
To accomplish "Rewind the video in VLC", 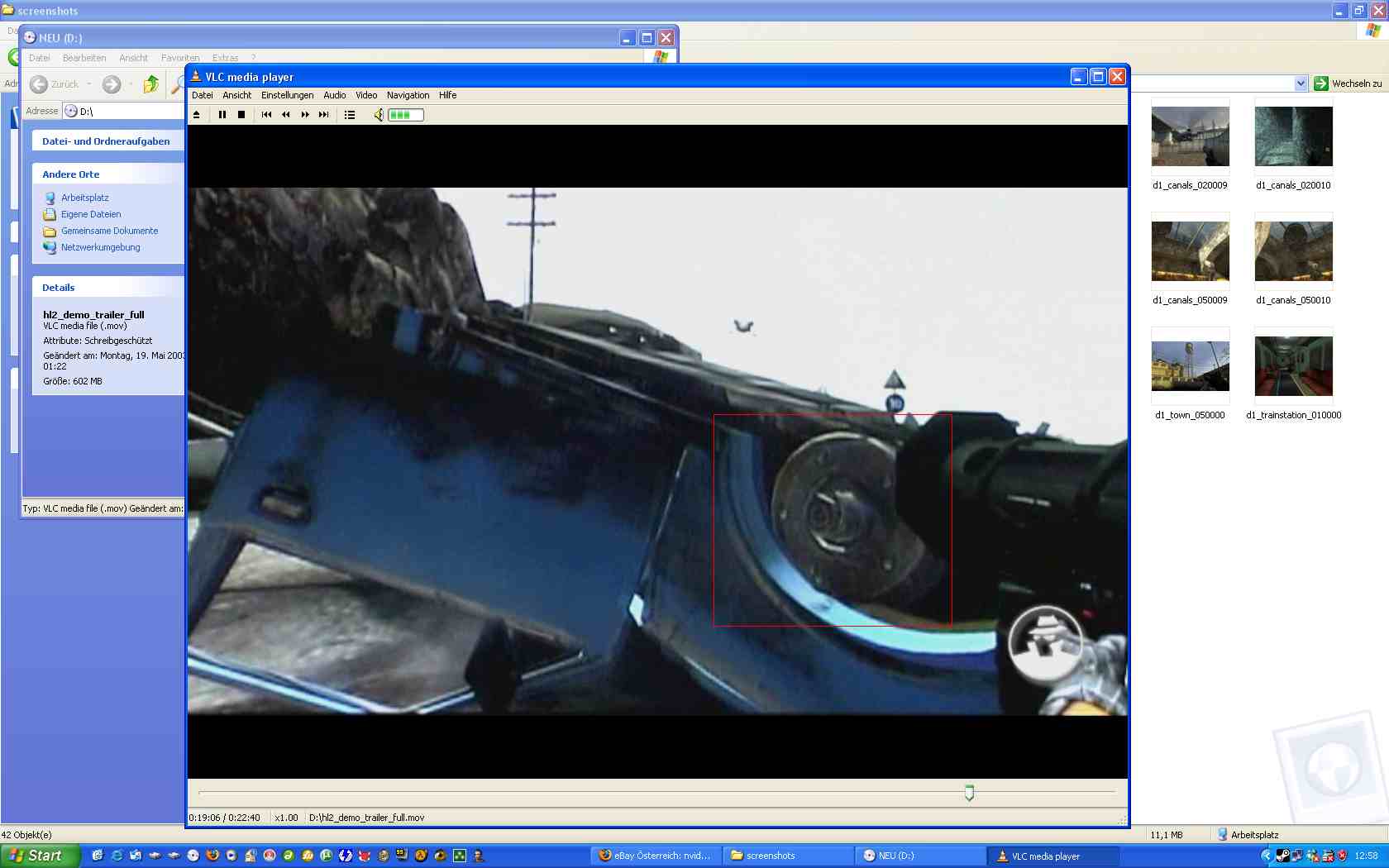I will (286, 115).
